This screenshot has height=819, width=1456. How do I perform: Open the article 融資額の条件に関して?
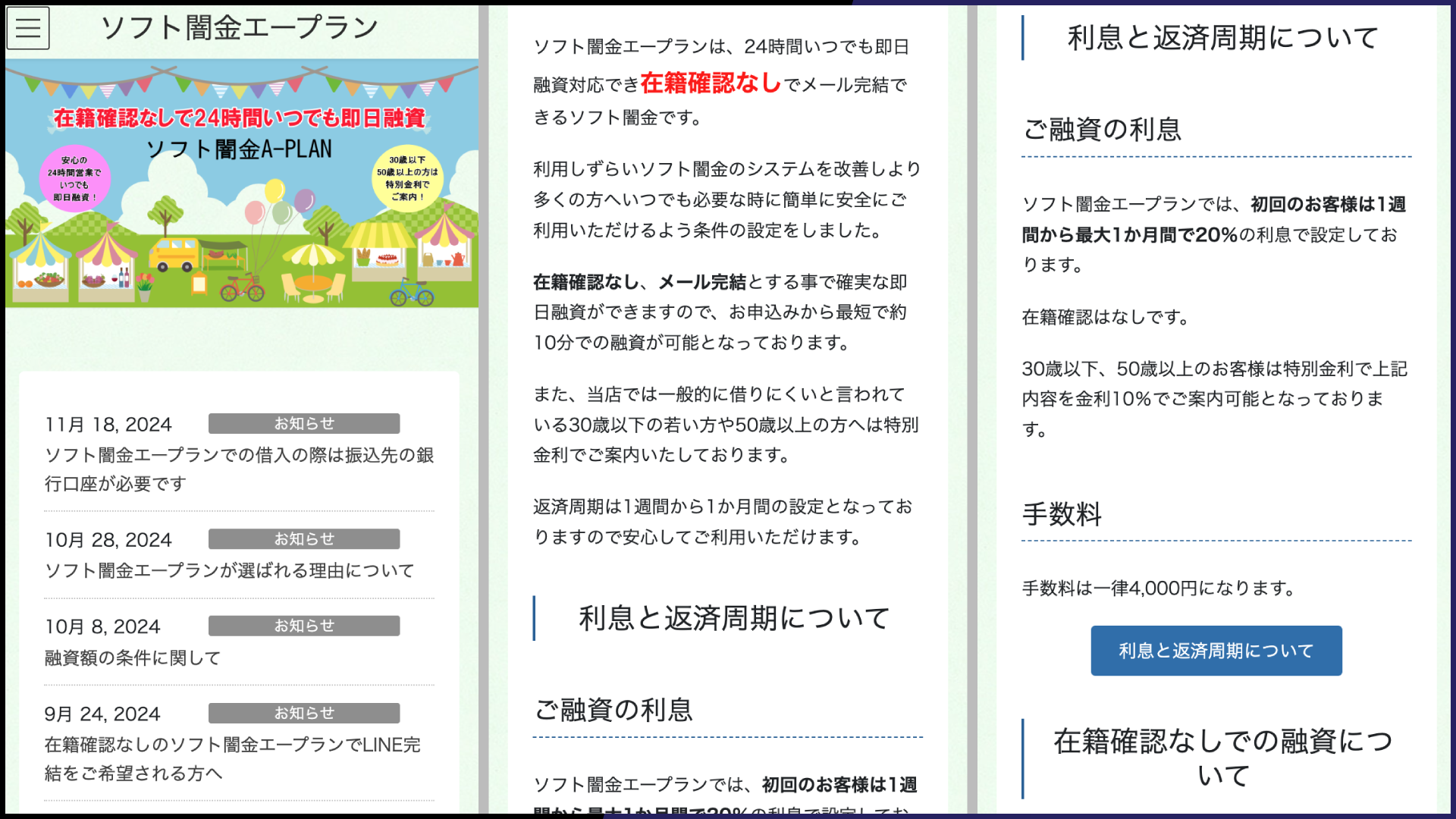tap(133, 657)
